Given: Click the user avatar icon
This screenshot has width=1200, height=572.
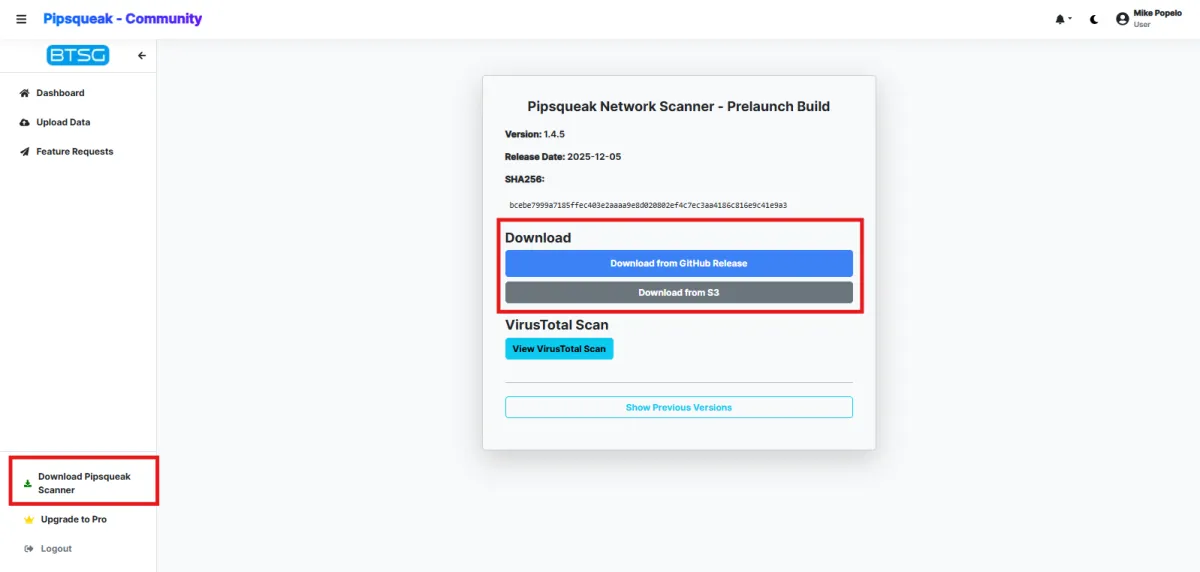Looking at the screenshot, I should [x=1122, y=19].
